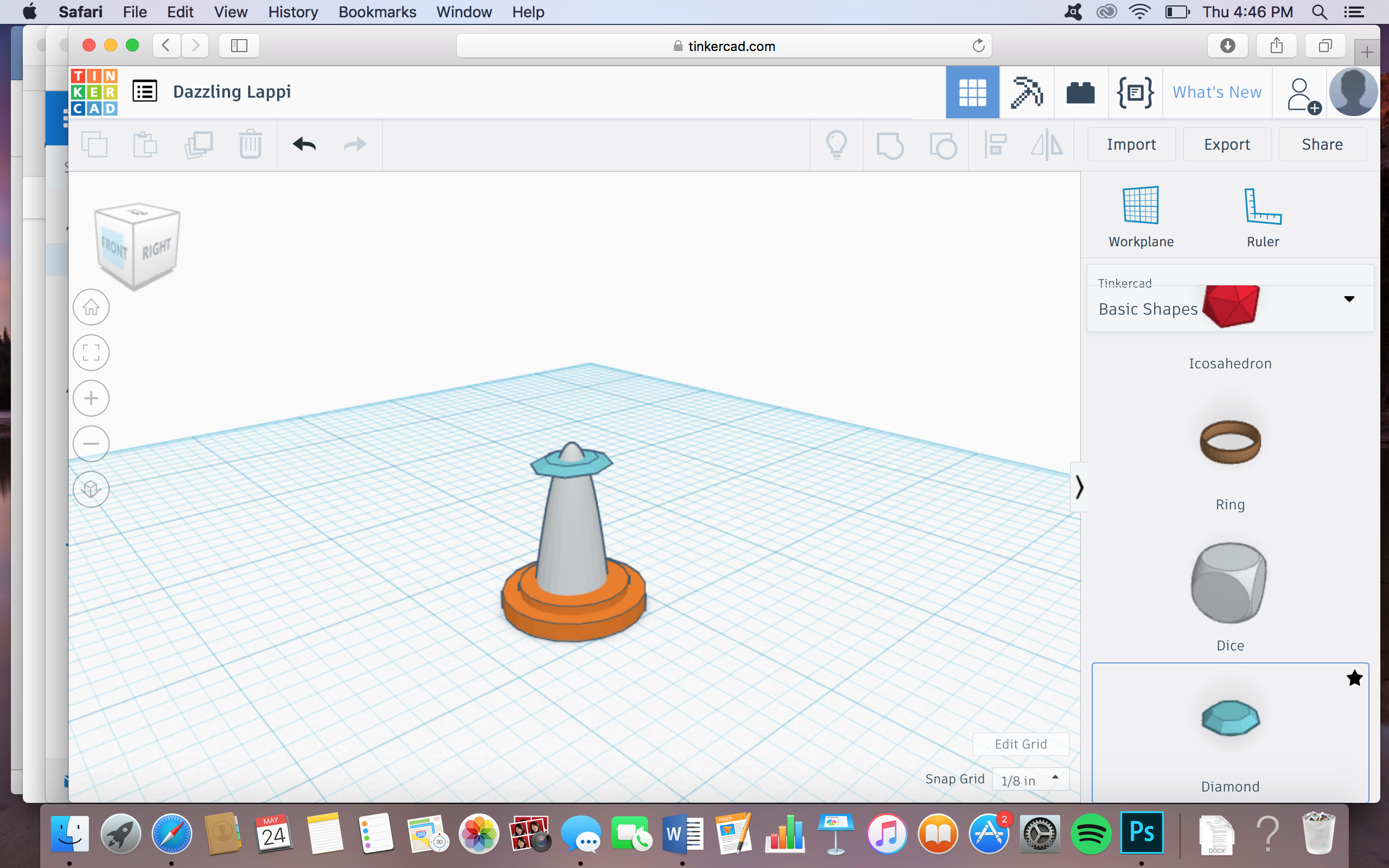Invite people with add-user icon

click(x=1304, y=96)
